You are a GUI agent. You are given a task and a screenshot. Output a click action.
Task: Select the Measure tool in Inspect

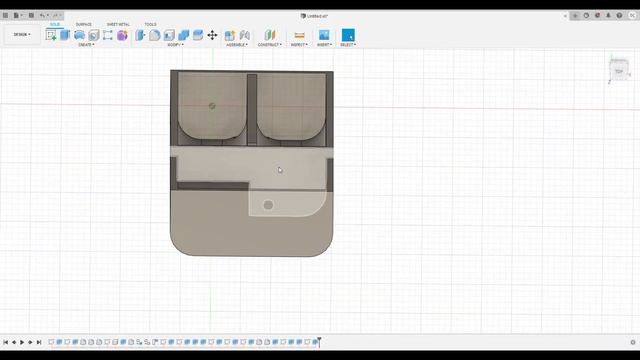click(x=299, y=35)
